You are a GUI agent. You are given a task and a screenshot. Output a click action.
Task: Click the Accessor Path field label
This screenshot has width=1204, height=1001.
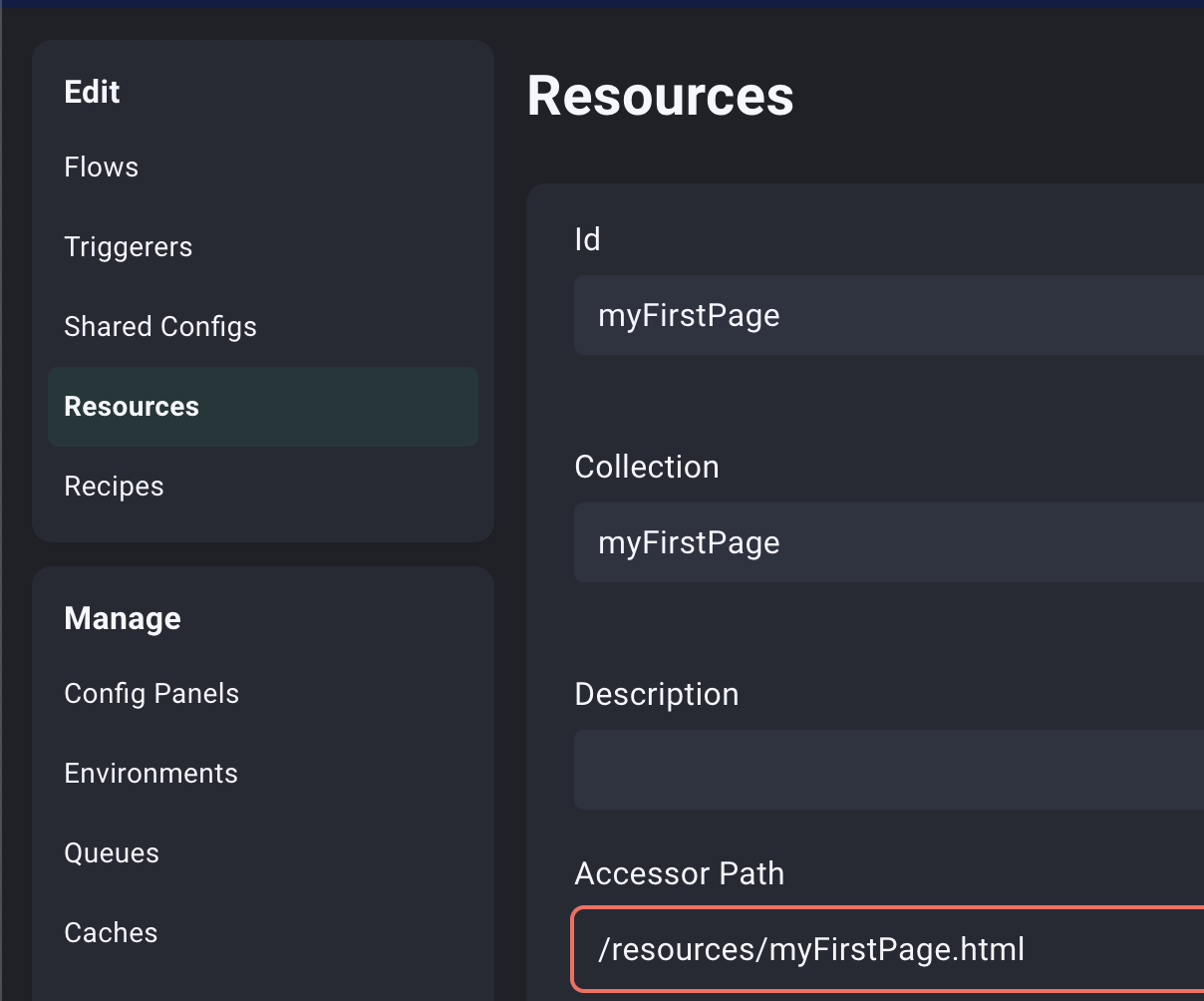click(x=679, y=873)
